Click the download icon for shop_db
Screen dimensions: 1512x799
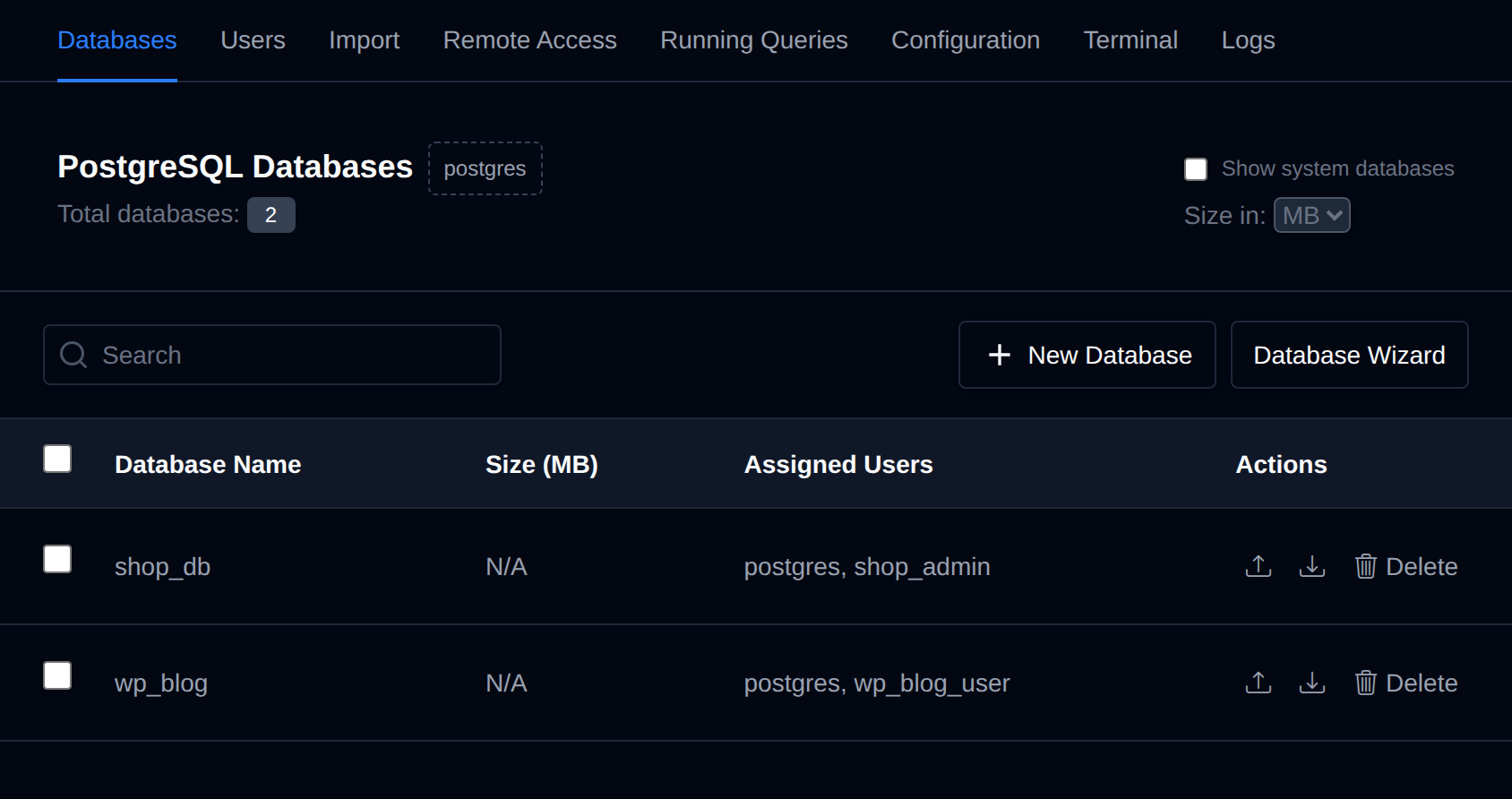(x=1312, y=566)
